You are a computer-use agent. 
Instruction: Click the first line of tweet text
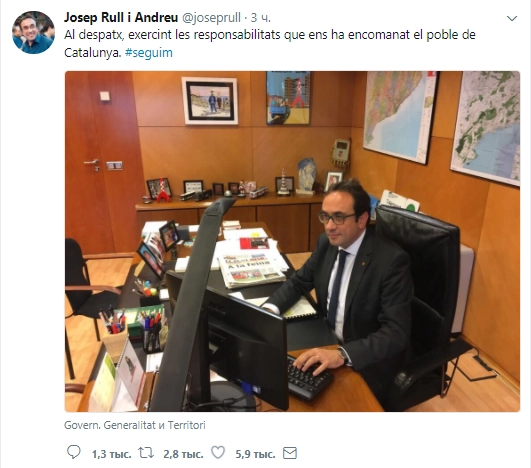[x=270, y=35]
